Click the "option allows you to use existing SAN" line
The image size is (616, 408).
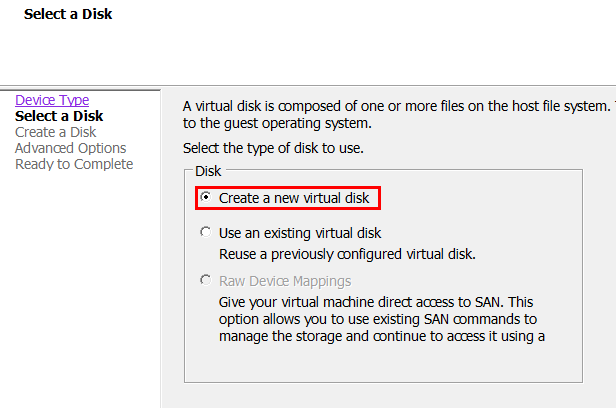[x=378, y=319]
